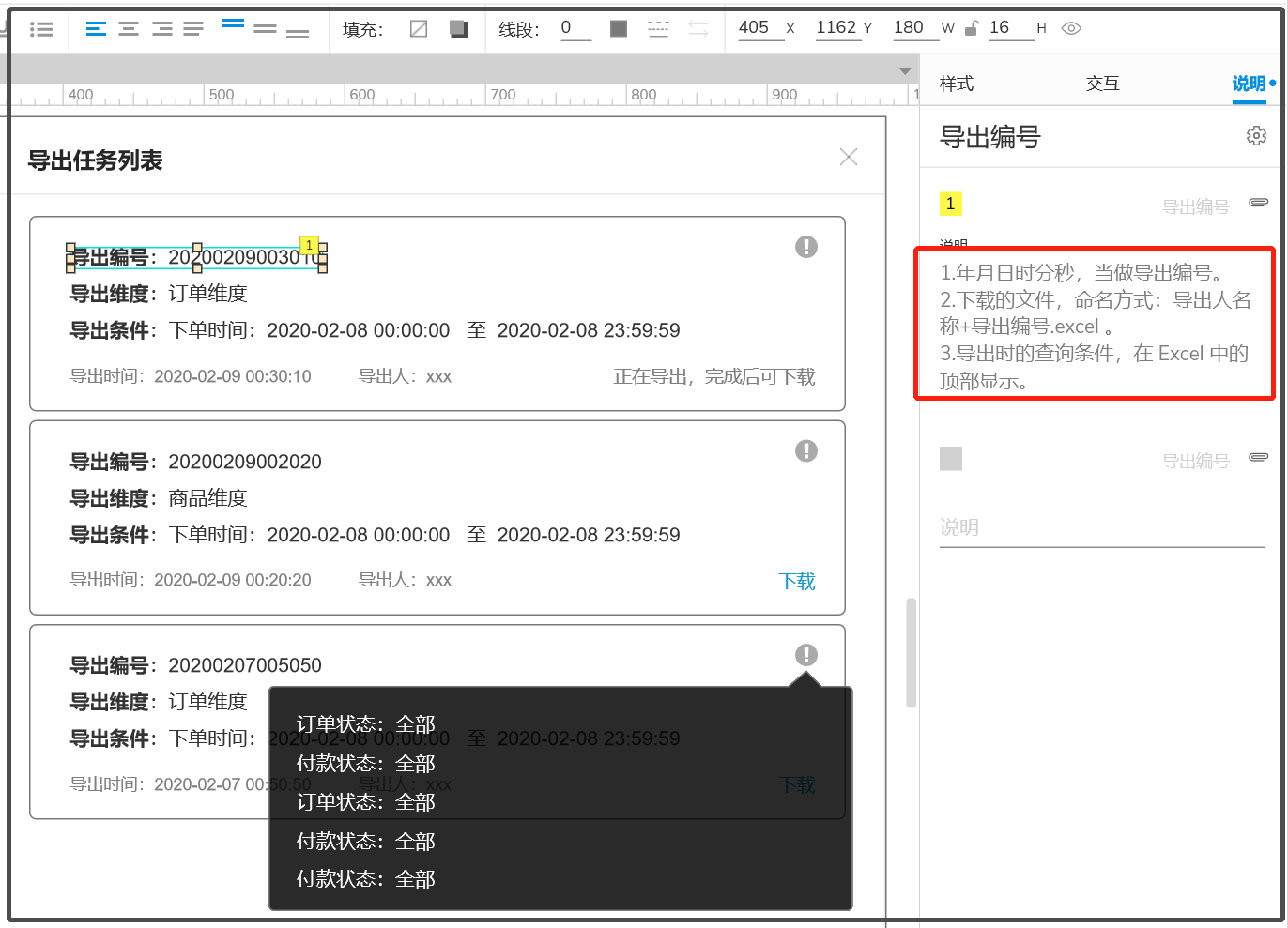Click the X position field
The image size is (1288, 928).
[759, 28]
